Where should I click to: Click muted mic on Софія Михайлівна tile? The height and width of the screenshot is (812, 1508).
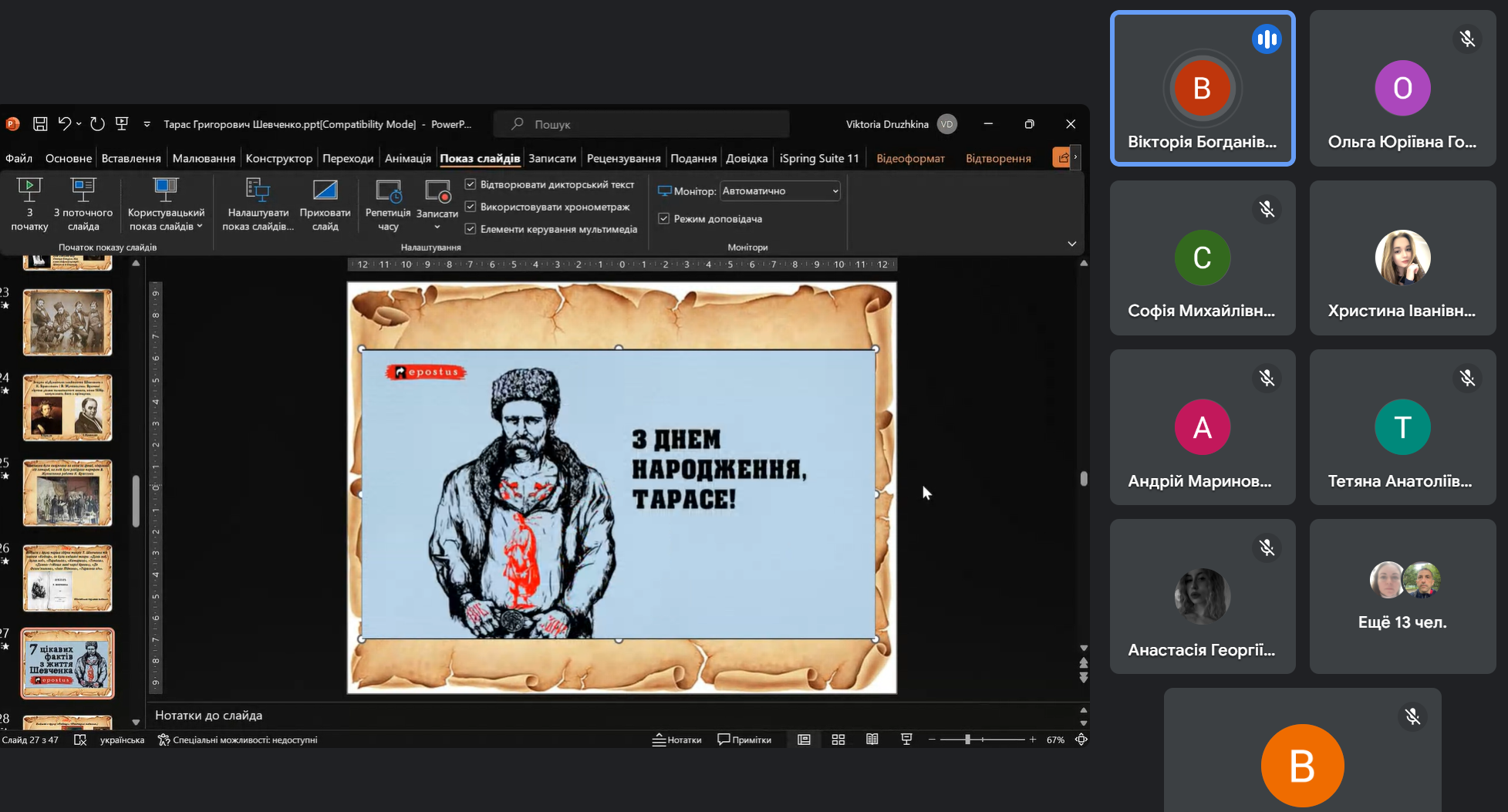pyautogui.click(x=1267, y=209)
